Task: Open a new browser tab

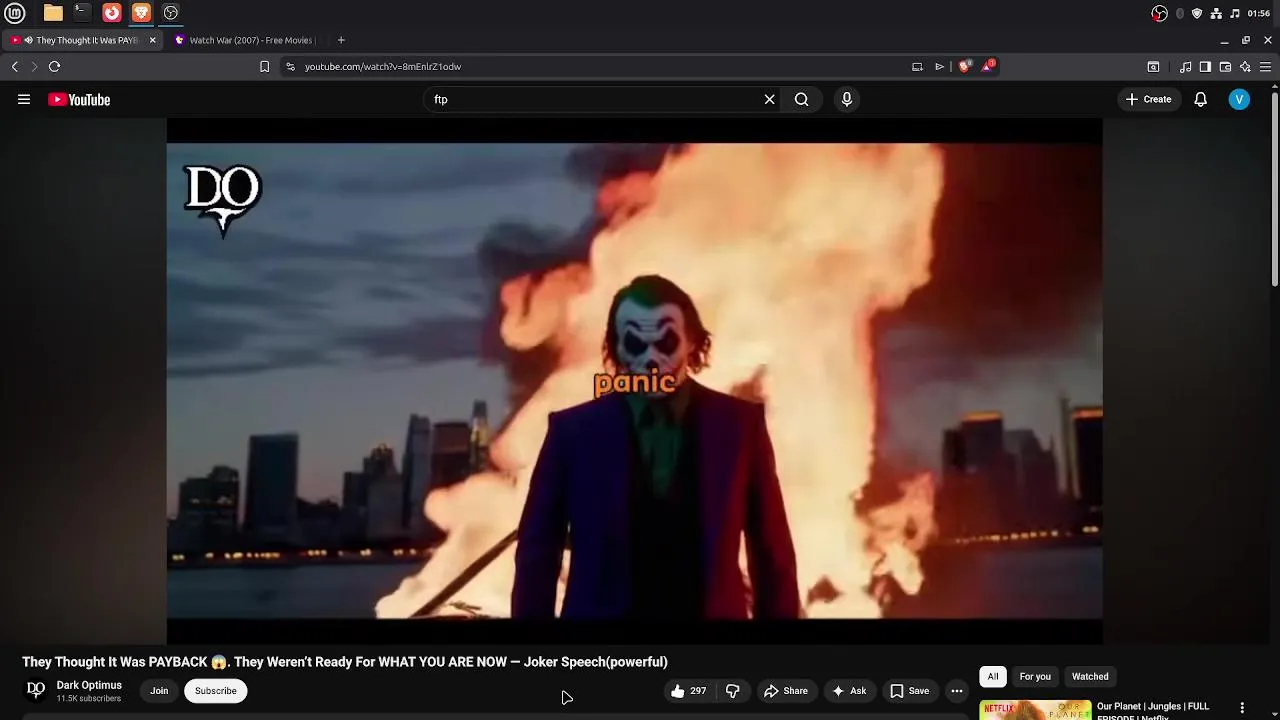Action: pyautogui.click(x=341, y=40)
